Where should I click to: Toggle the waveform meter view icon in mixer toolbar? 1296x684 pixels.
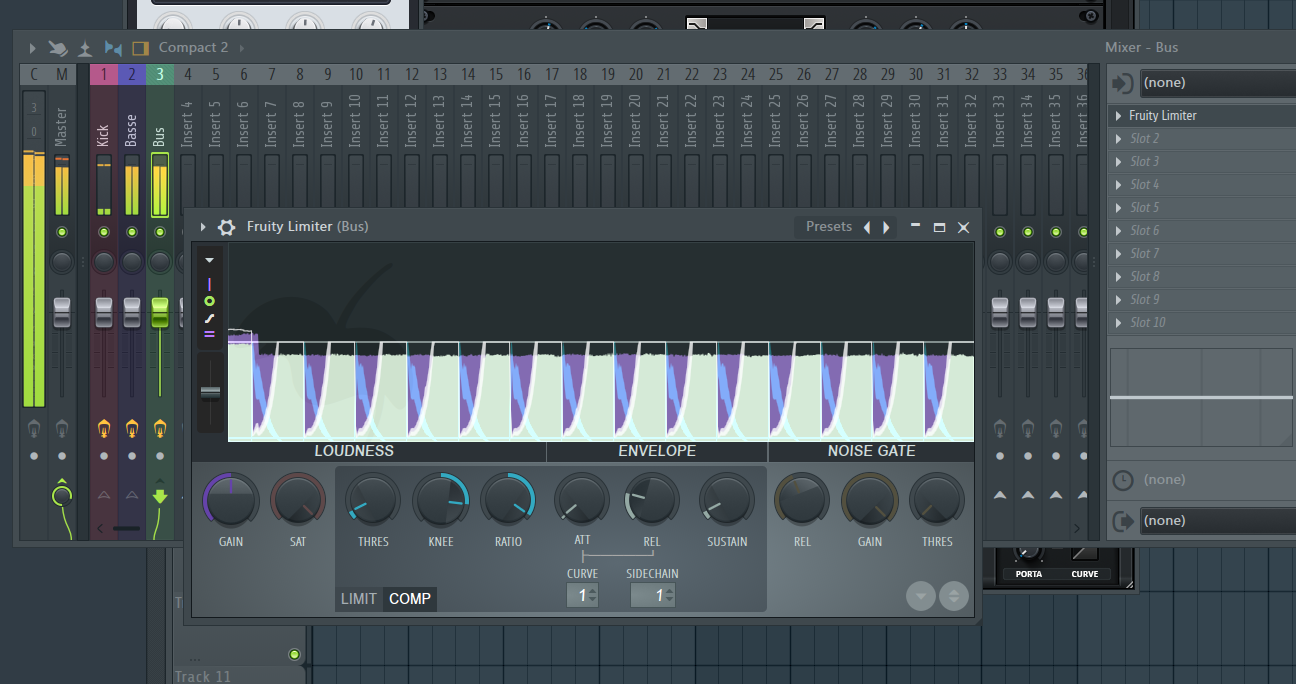pyautogui.click(x=113, y=47)
